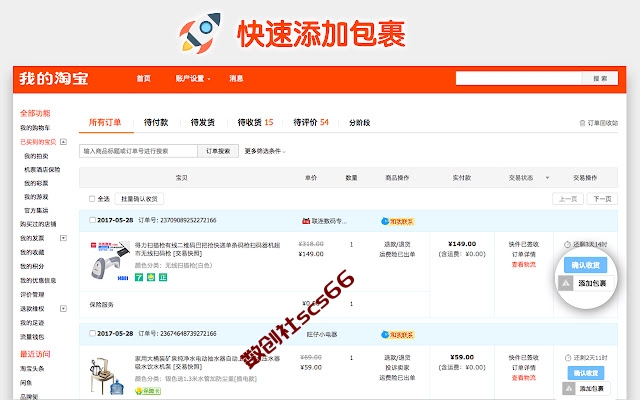
Task: Click 确认收货 for the ¥149.00 order
Action: pos(585,265)
